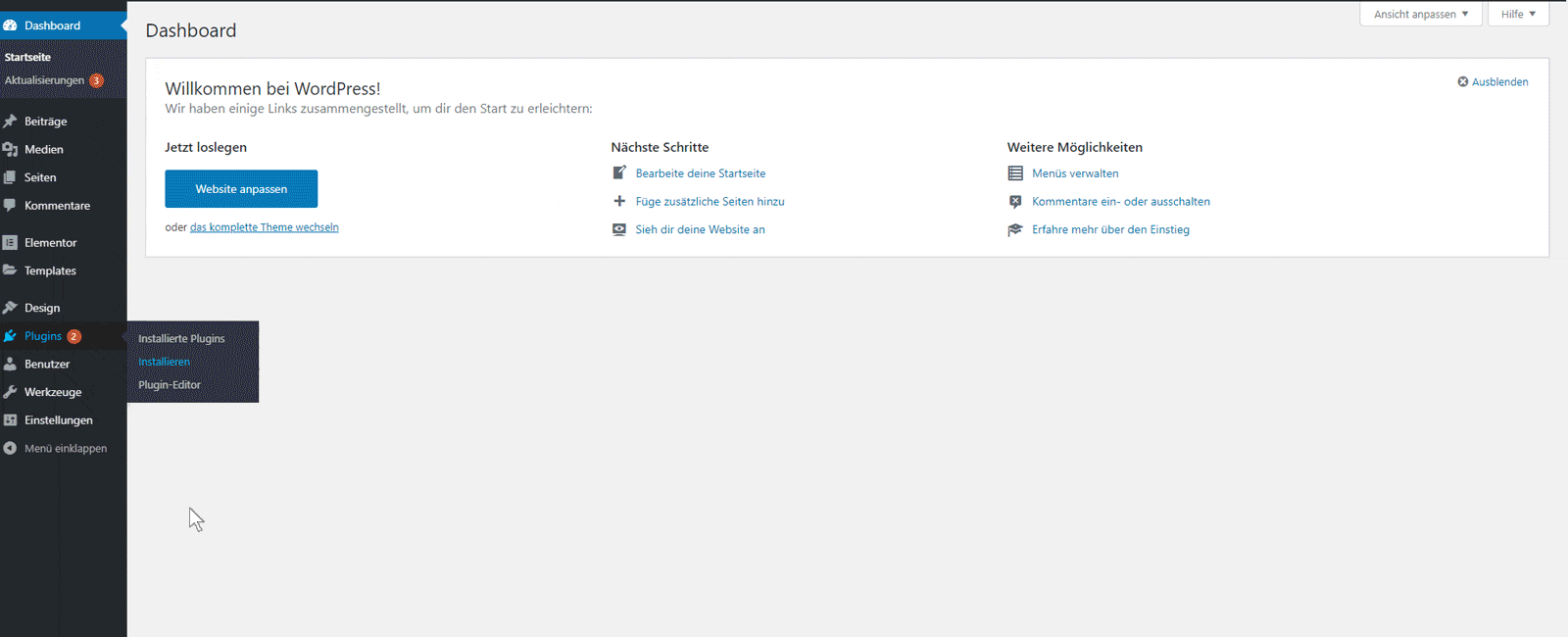Click the Beiträge pushpin icon

(10, 122)
